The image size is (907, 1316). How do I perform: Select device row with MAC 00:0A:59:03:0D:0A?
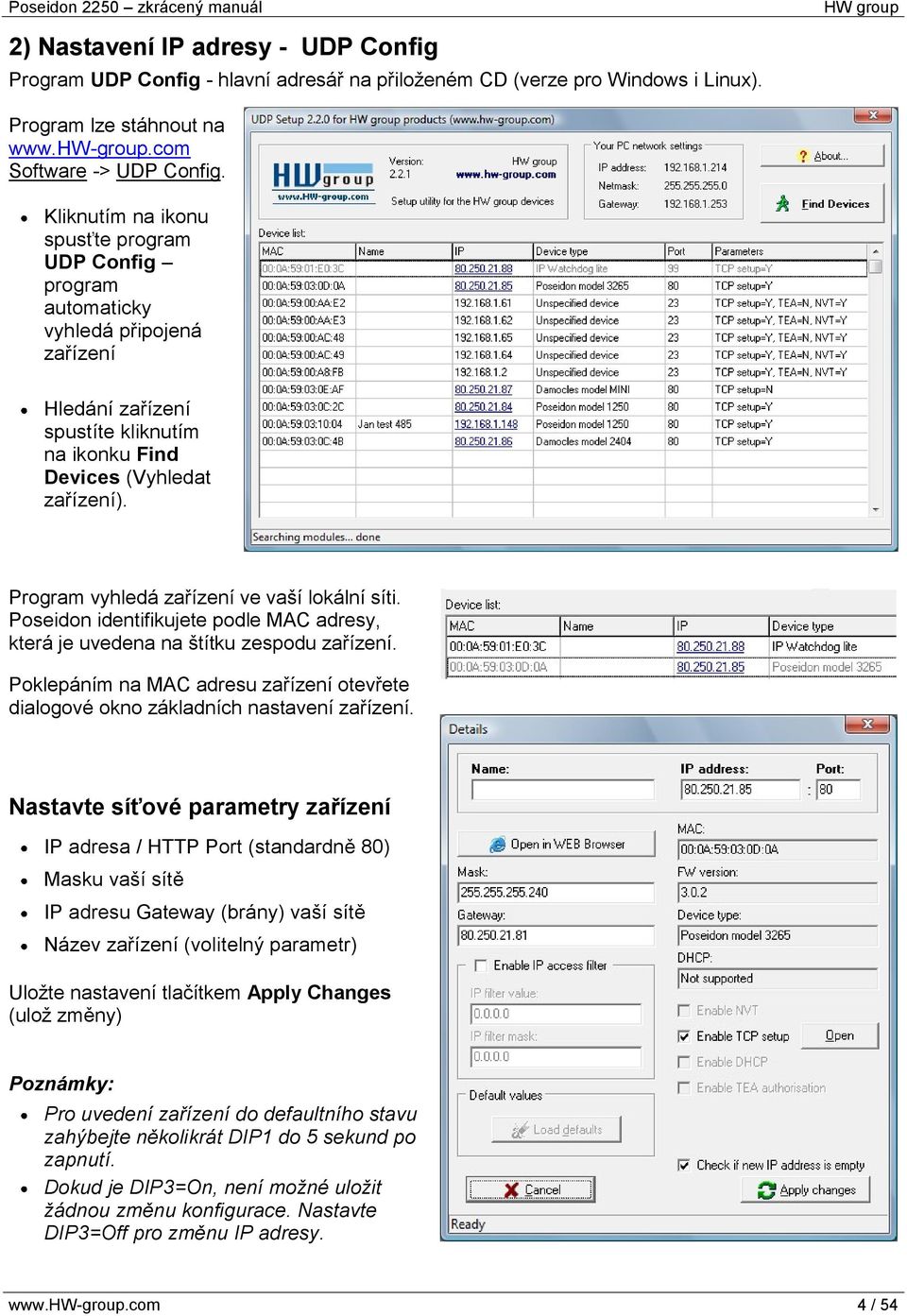click(x=564, y=285)
